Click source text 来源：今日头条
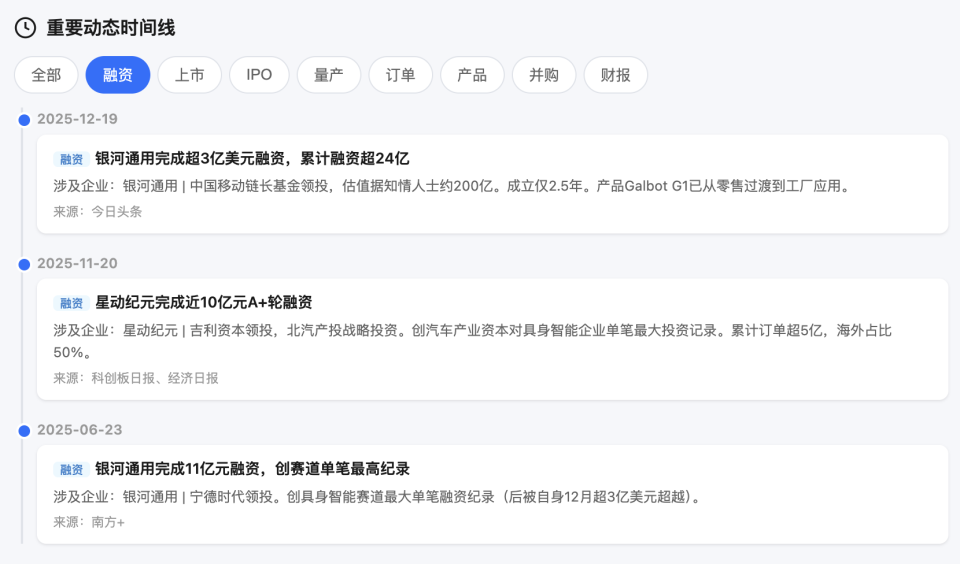 [x=98, y=212]
